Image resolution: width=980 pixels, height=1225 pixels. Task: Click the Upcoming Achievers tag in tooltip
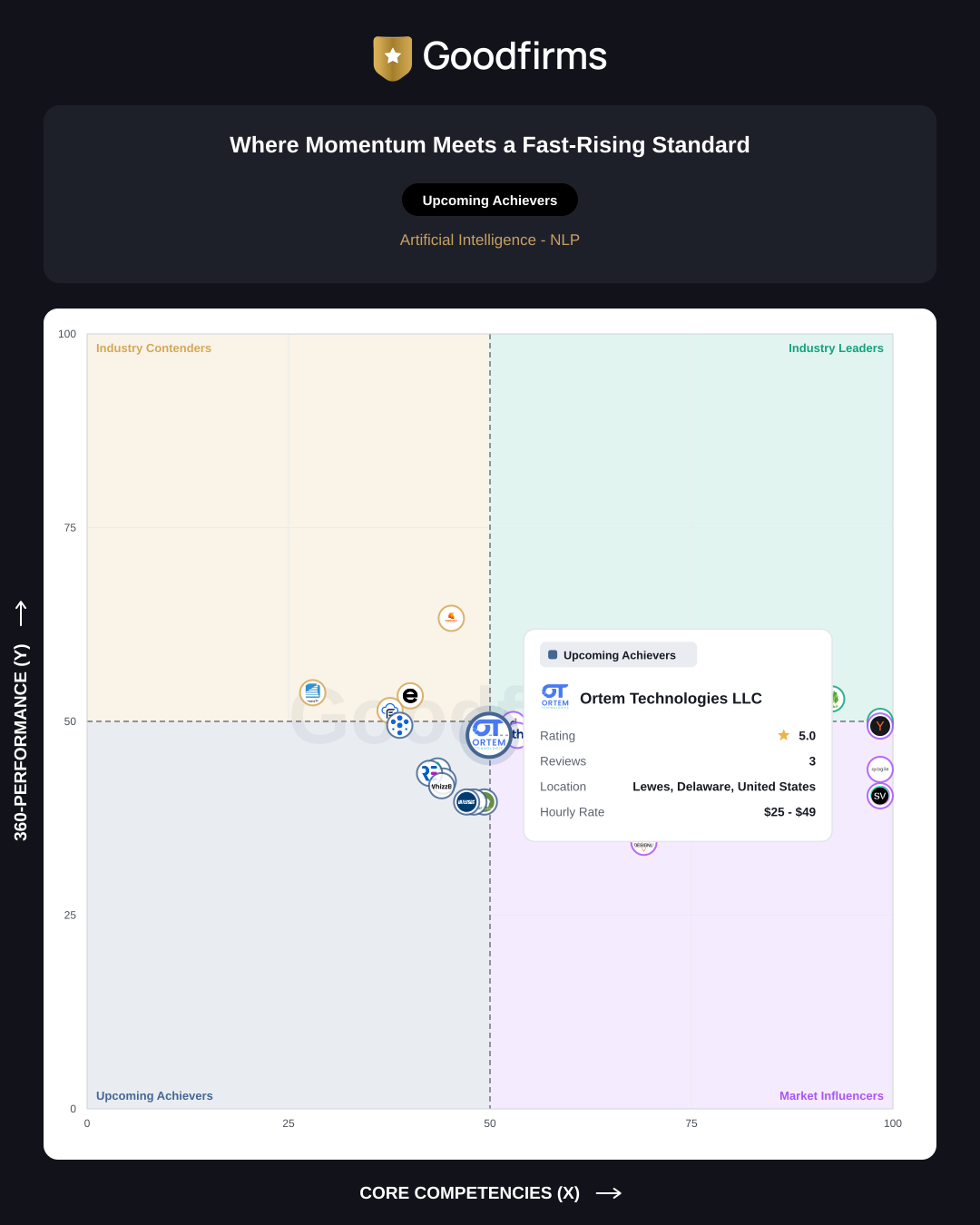[619, 655]
